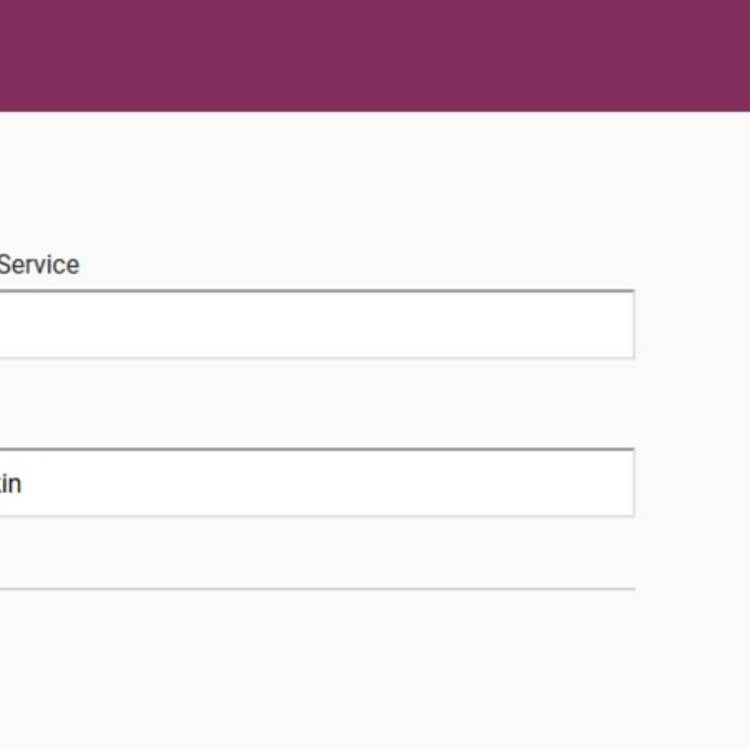Click the maroon title bar area
Image resolution: width=750 pixels, height=750 pixels.
375,56
